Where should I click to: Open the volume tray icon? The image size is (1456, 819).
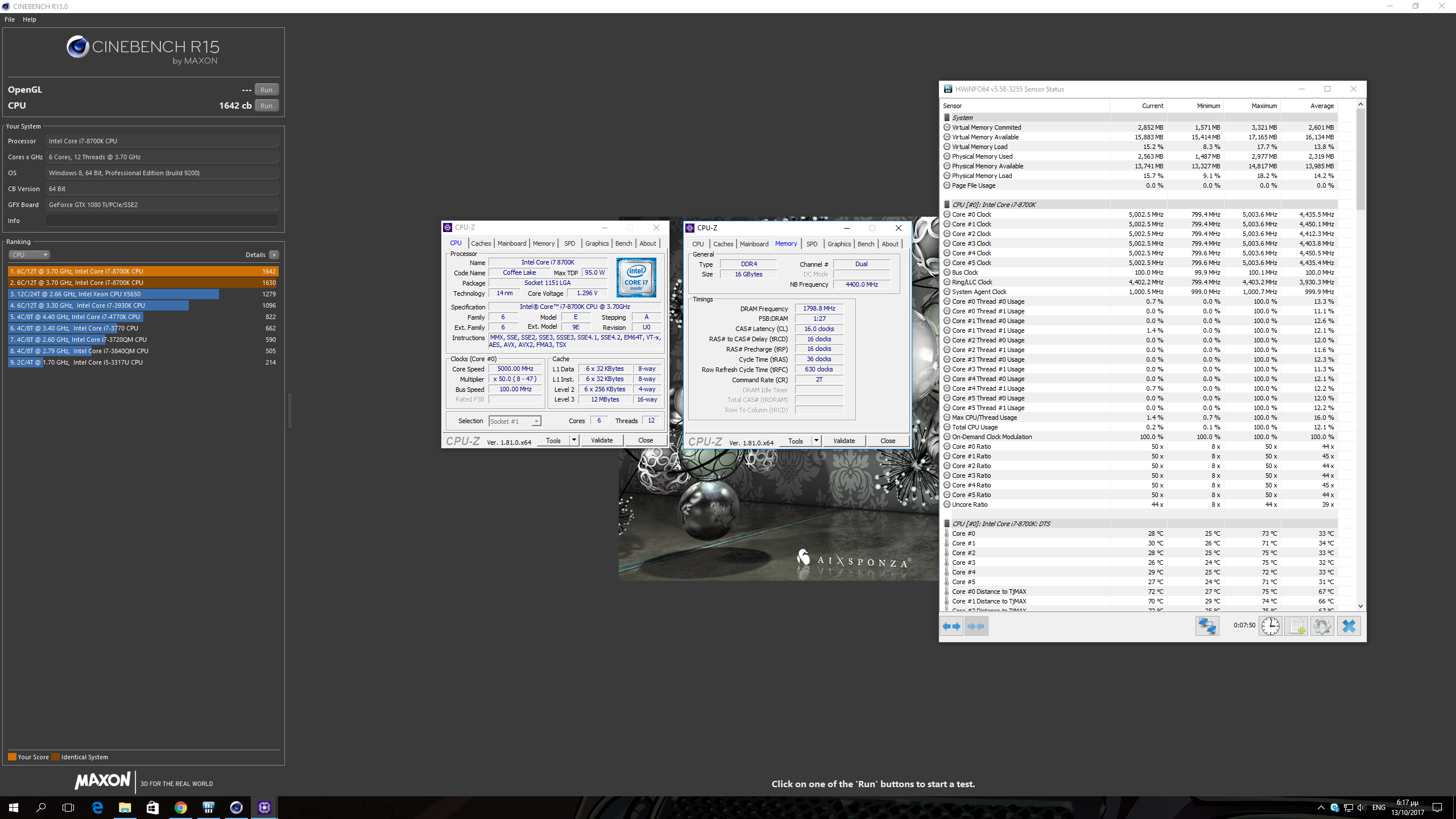coord(1361,808)
